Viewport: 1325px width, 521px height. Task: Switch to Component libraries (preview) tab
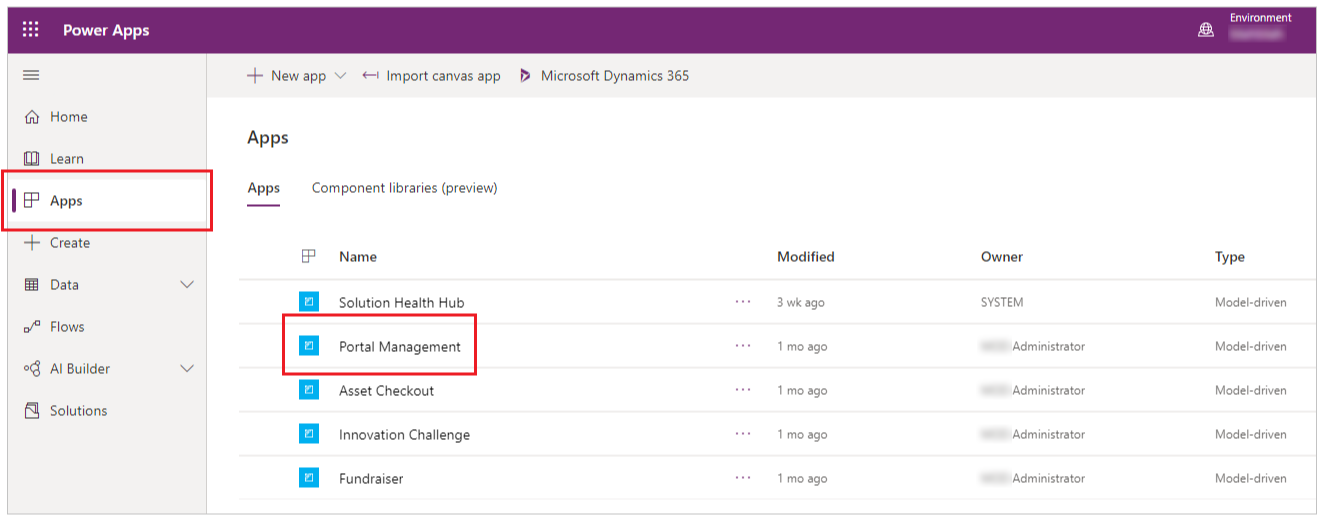click(404, 188)
